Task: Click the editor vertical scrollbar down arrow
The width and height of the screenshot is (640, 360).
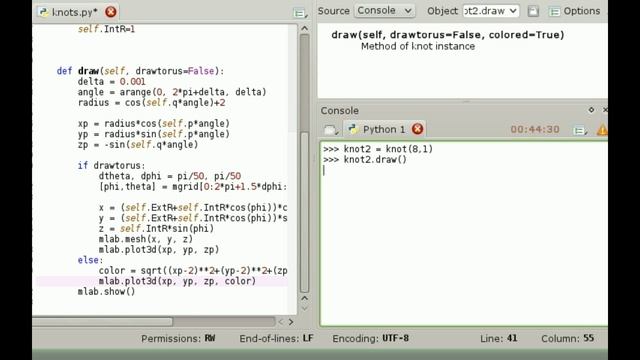Action: click(304, 308)
